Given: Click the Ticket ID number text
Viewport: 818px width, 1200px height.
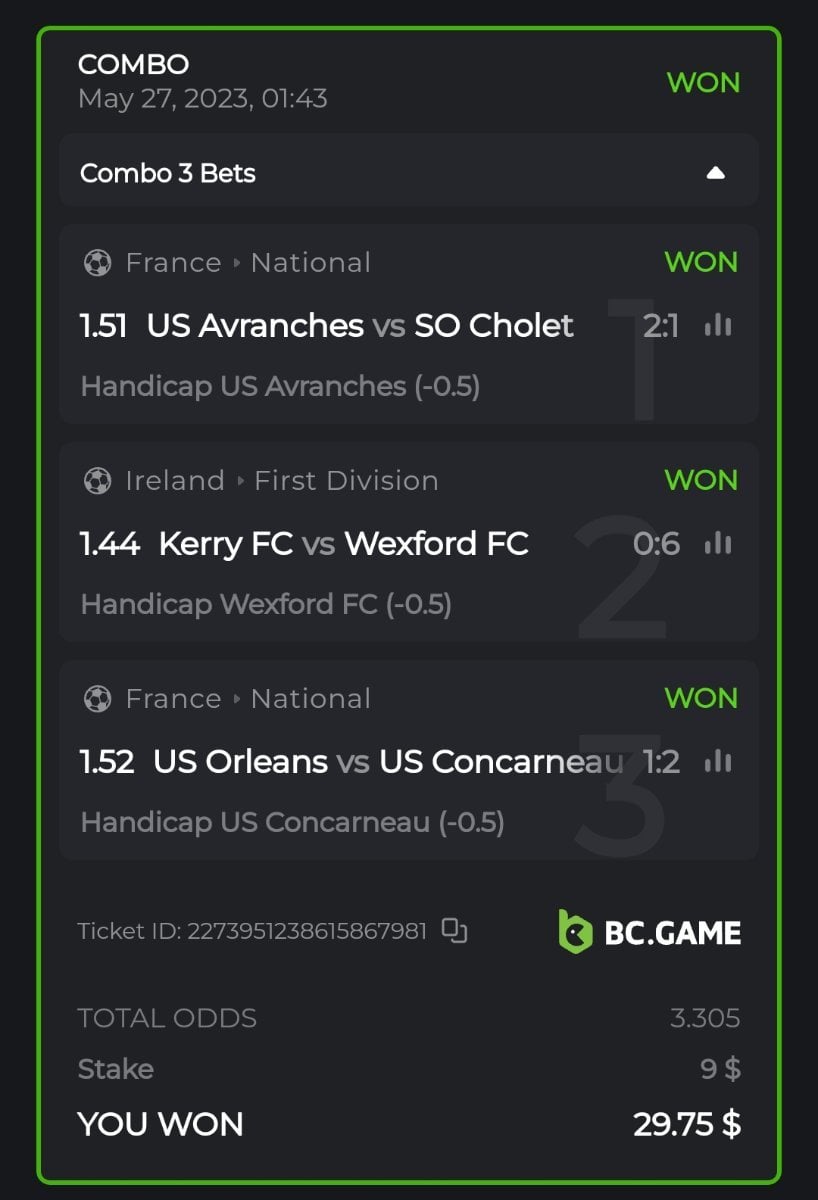Looking at the screenshot, I should (306, 931).
